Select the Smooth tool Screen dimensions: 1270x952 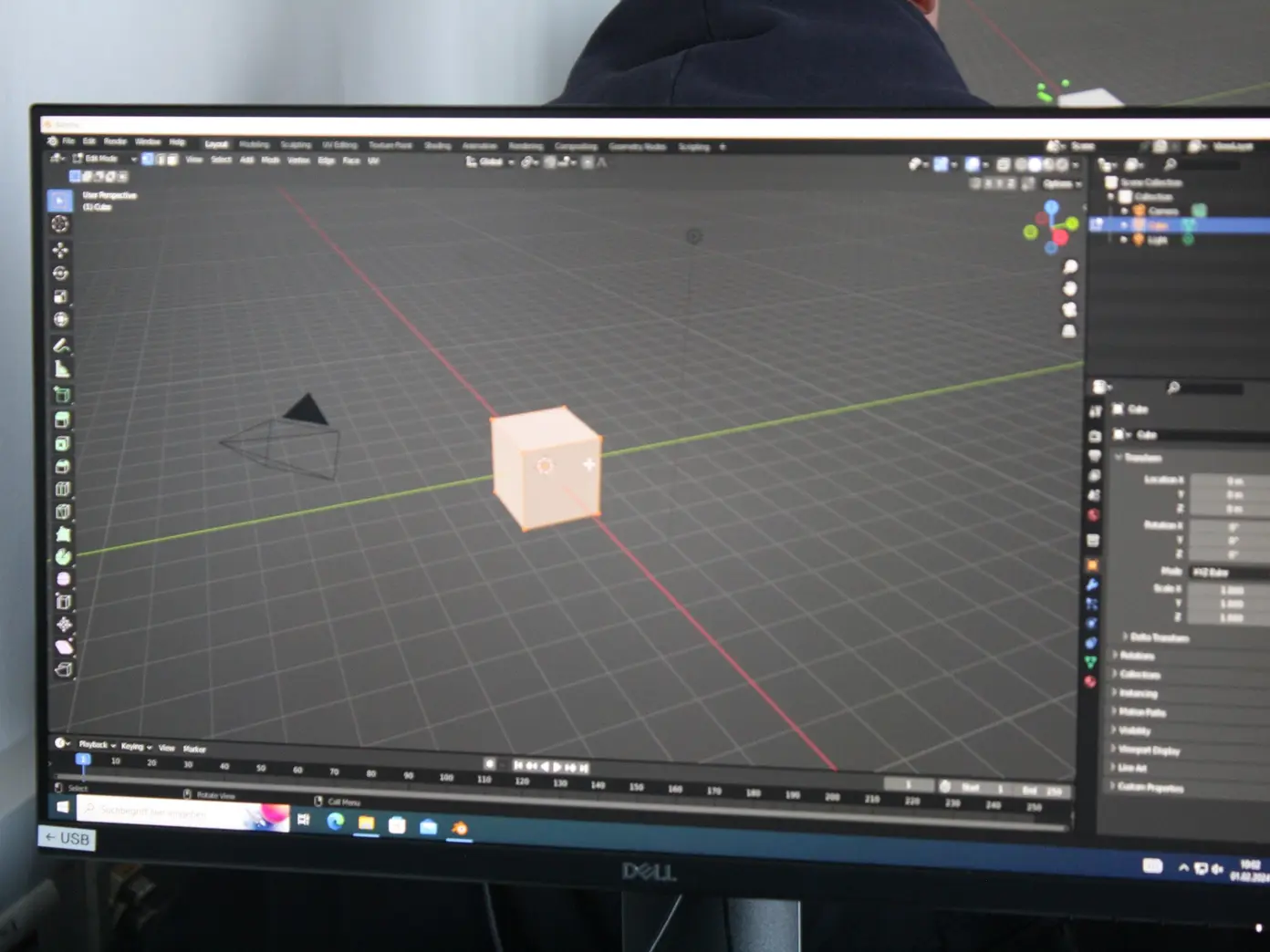[63, 579]
